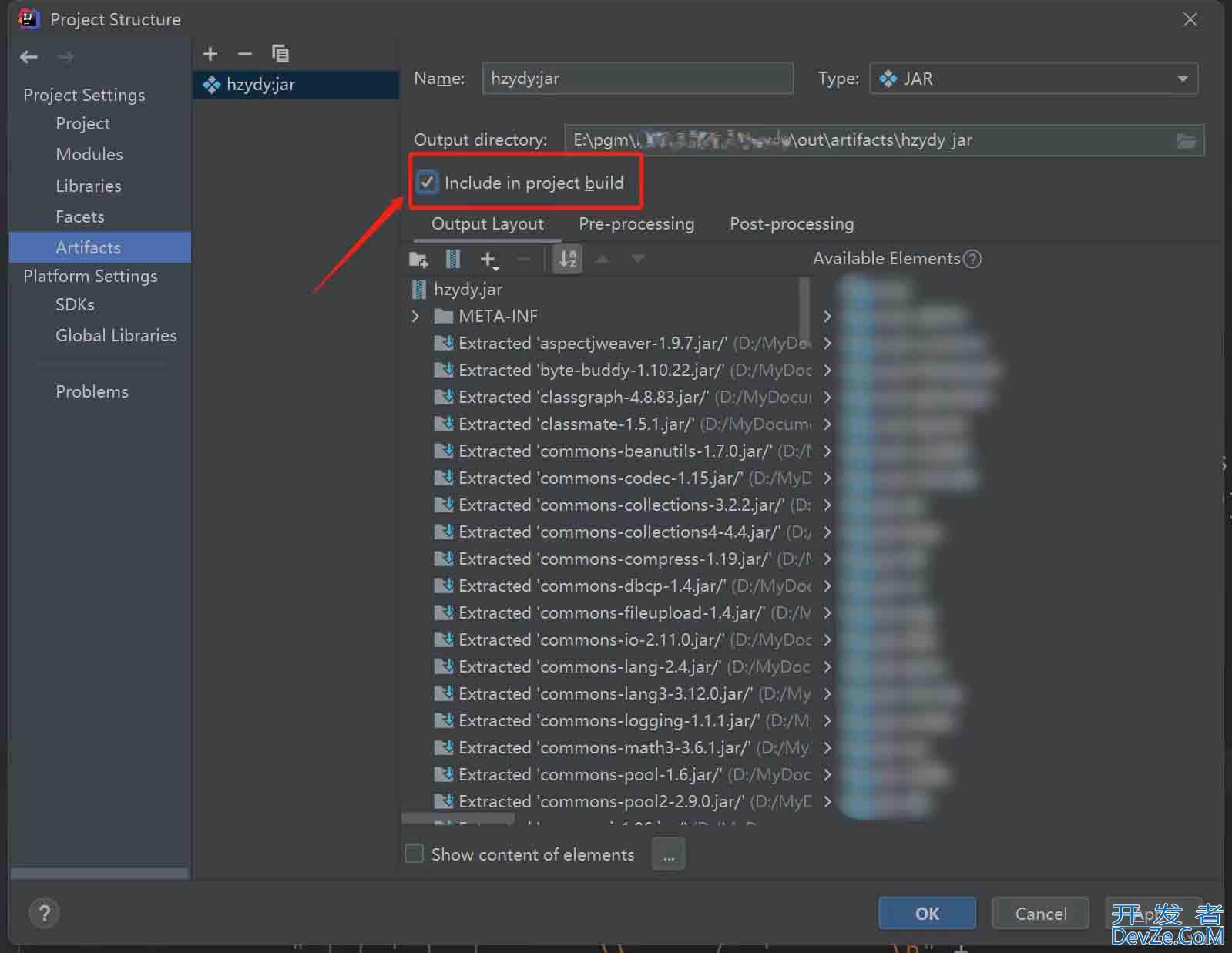Enable Show content of elements checkbox
Viewport: 1232px width, 953px height.
pyautogui.click(x=415, y=854)
